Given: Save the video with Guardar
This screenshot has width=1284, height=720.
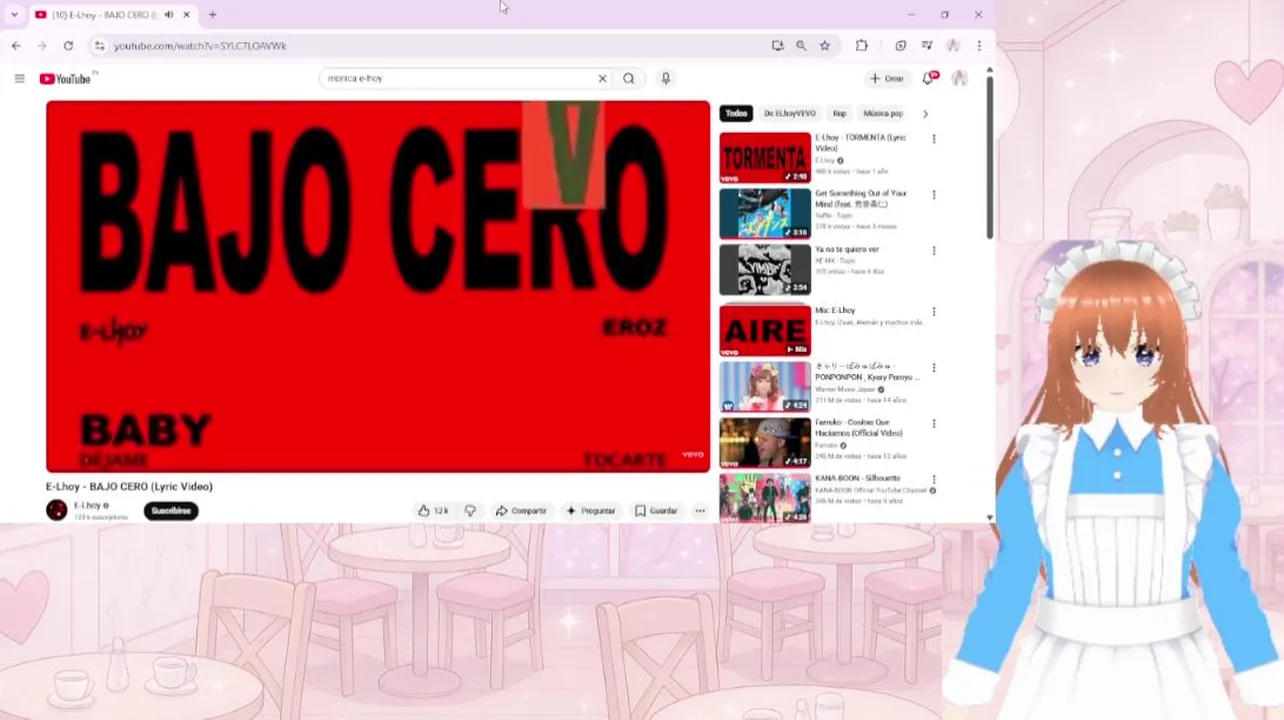Looking at the screenshot, I should [x=656, y=511].
